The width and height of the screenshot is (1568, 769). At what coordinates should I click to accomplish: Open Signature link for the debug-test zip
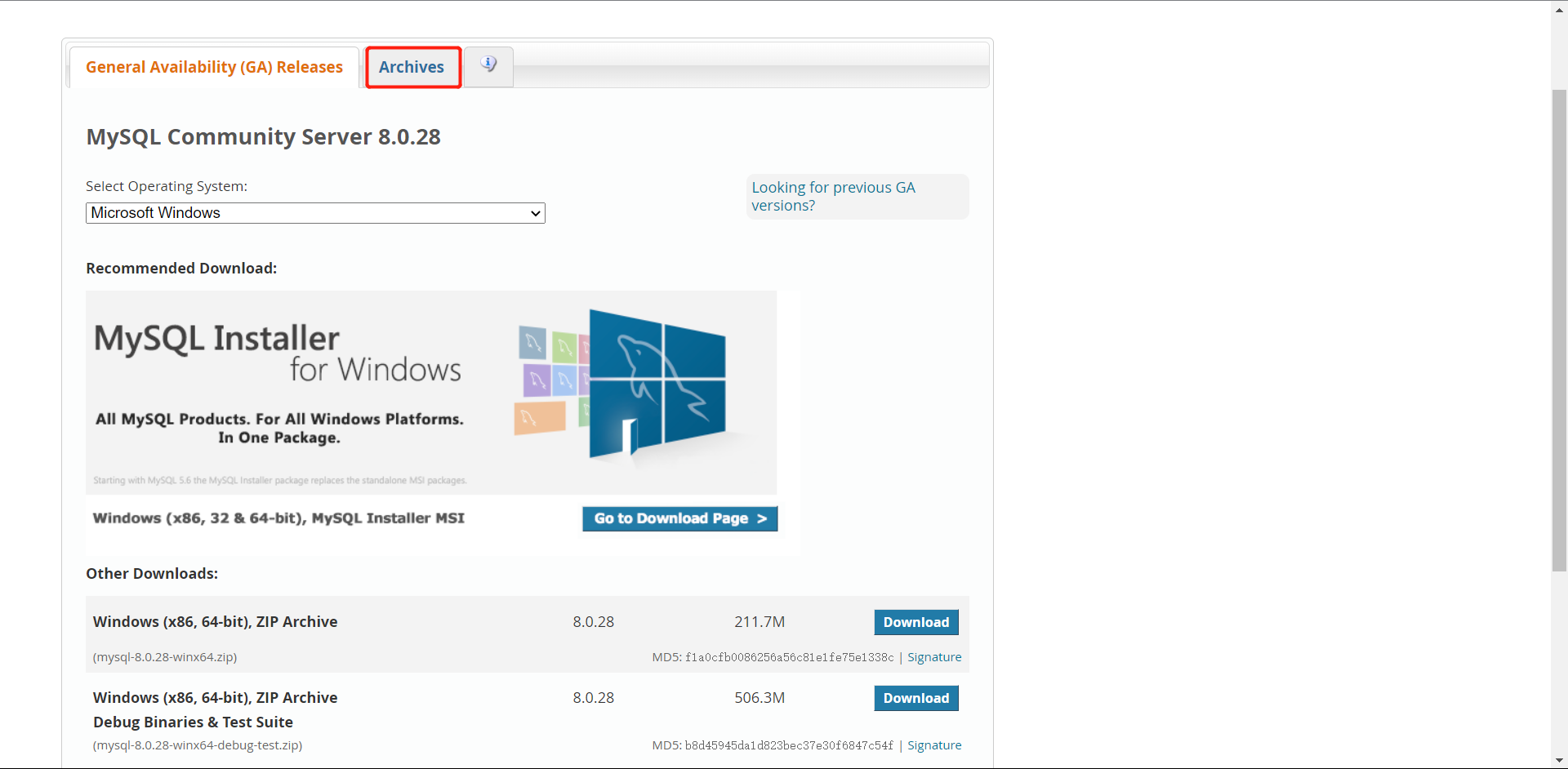point(934,745)
